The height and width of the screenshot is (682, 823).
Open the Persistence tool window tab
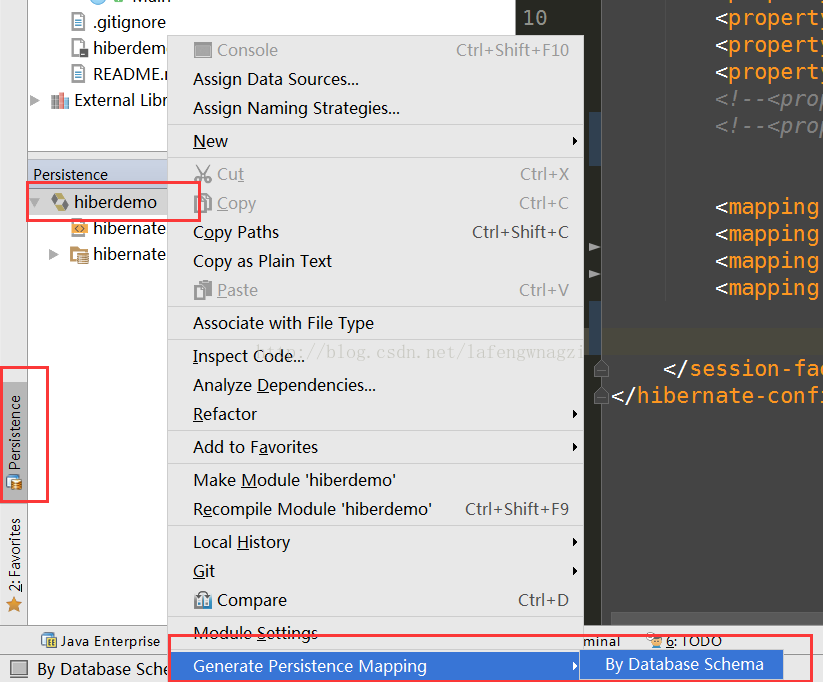tap(14, 436)
